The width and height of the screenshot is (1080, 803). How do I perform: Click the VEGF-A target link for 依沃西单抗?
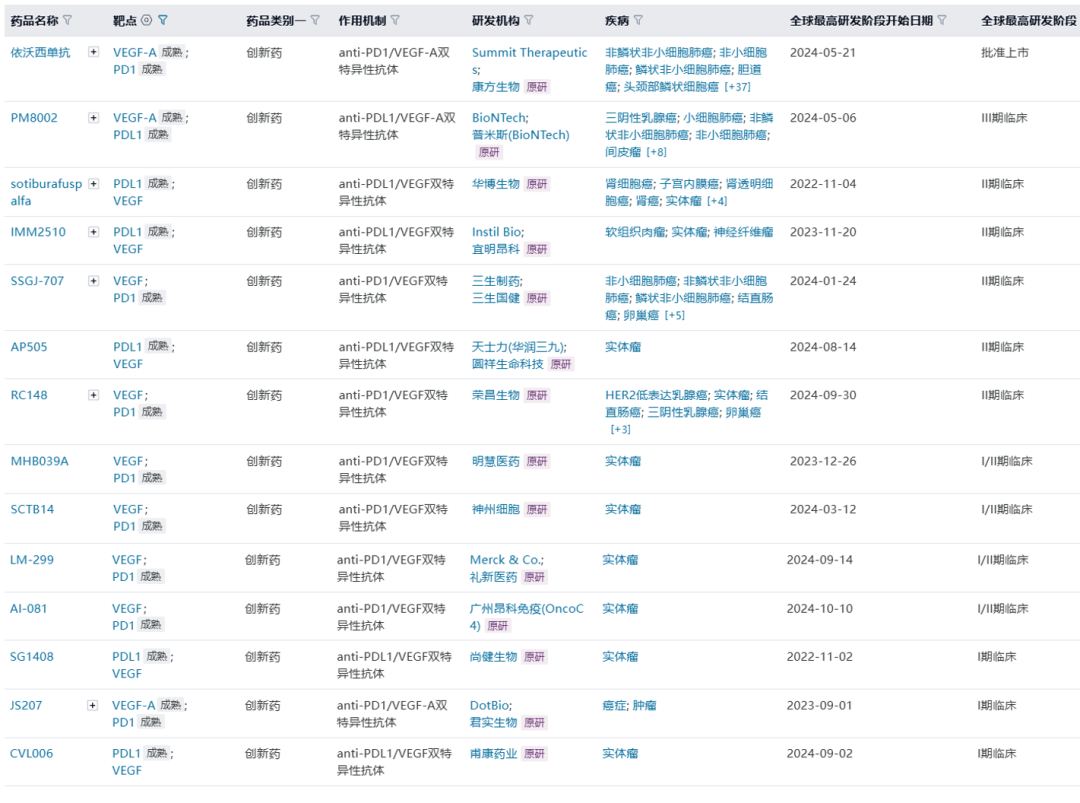point(135,52)
